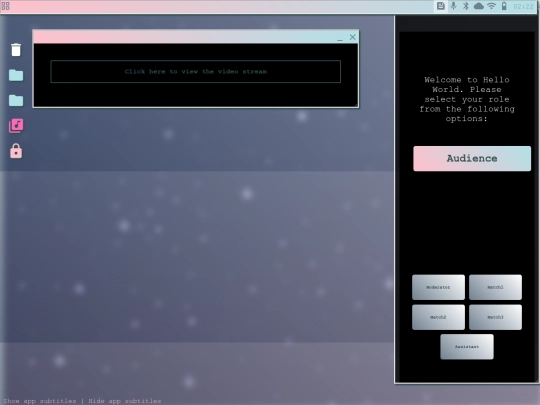The height and width of the screenshot is (405, 540).
Task: Open the Wi-Fi status icon
Action: [x=491, y=6]
